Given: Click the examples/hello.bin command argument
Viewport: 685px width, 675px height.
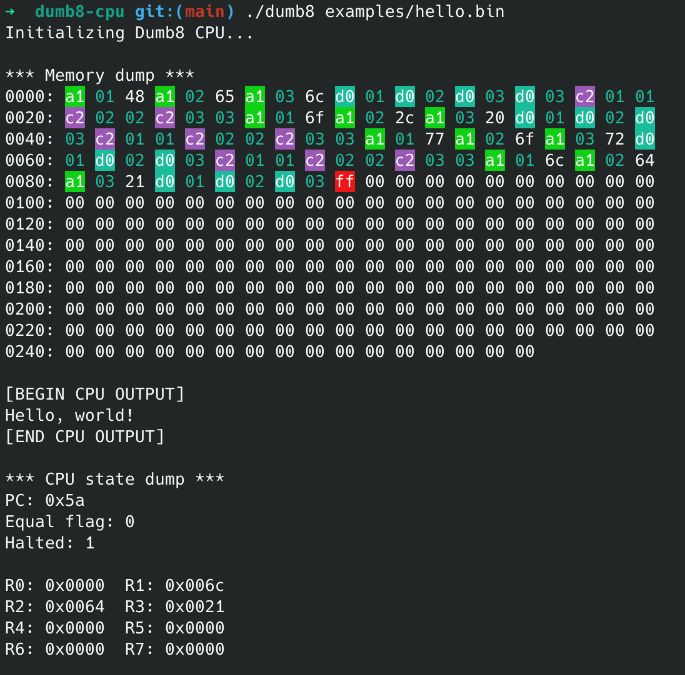Looking at the screenshot, I should (x=414, y=12).
